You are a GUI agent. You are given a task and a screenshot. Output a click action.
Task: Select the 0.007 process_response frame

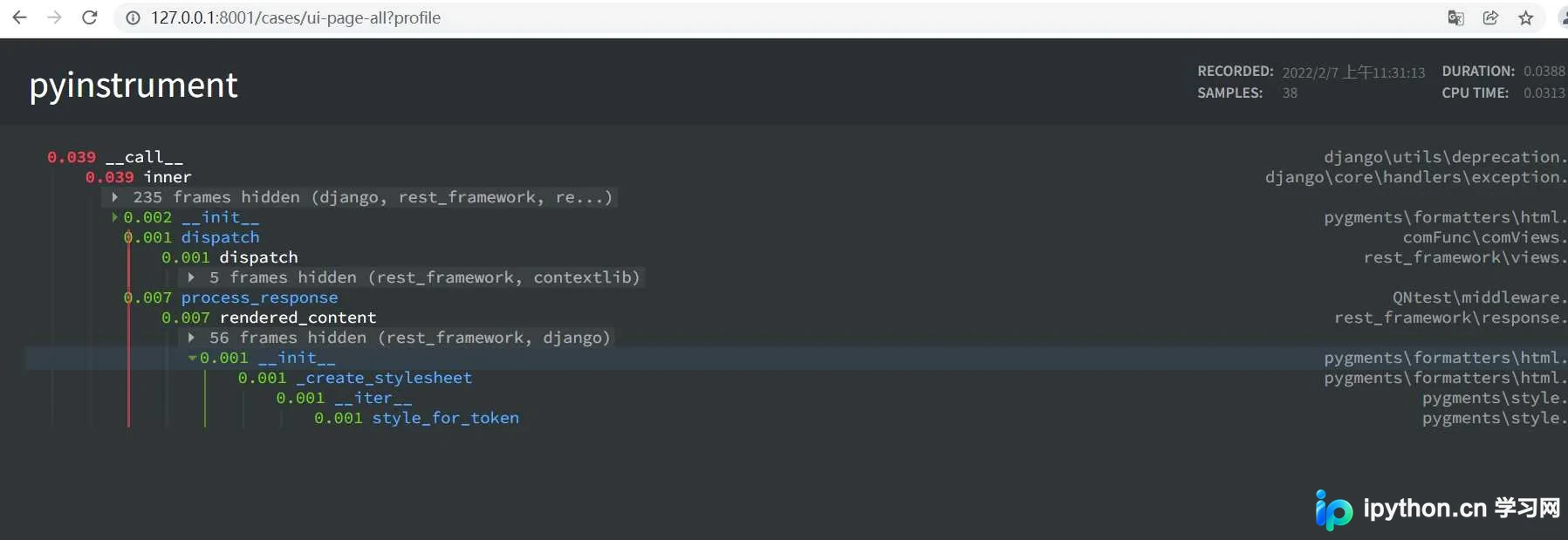point(230,297)
